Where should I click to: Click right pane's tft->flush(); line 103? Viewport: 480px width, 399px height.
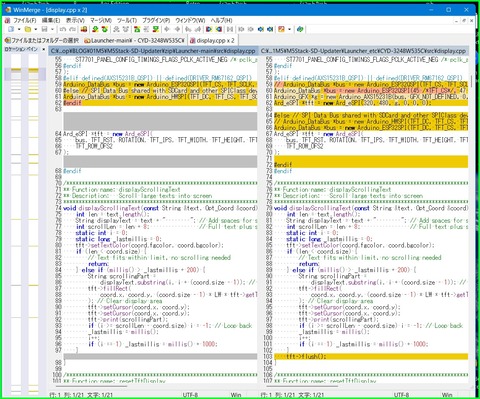tap(306, 357)
